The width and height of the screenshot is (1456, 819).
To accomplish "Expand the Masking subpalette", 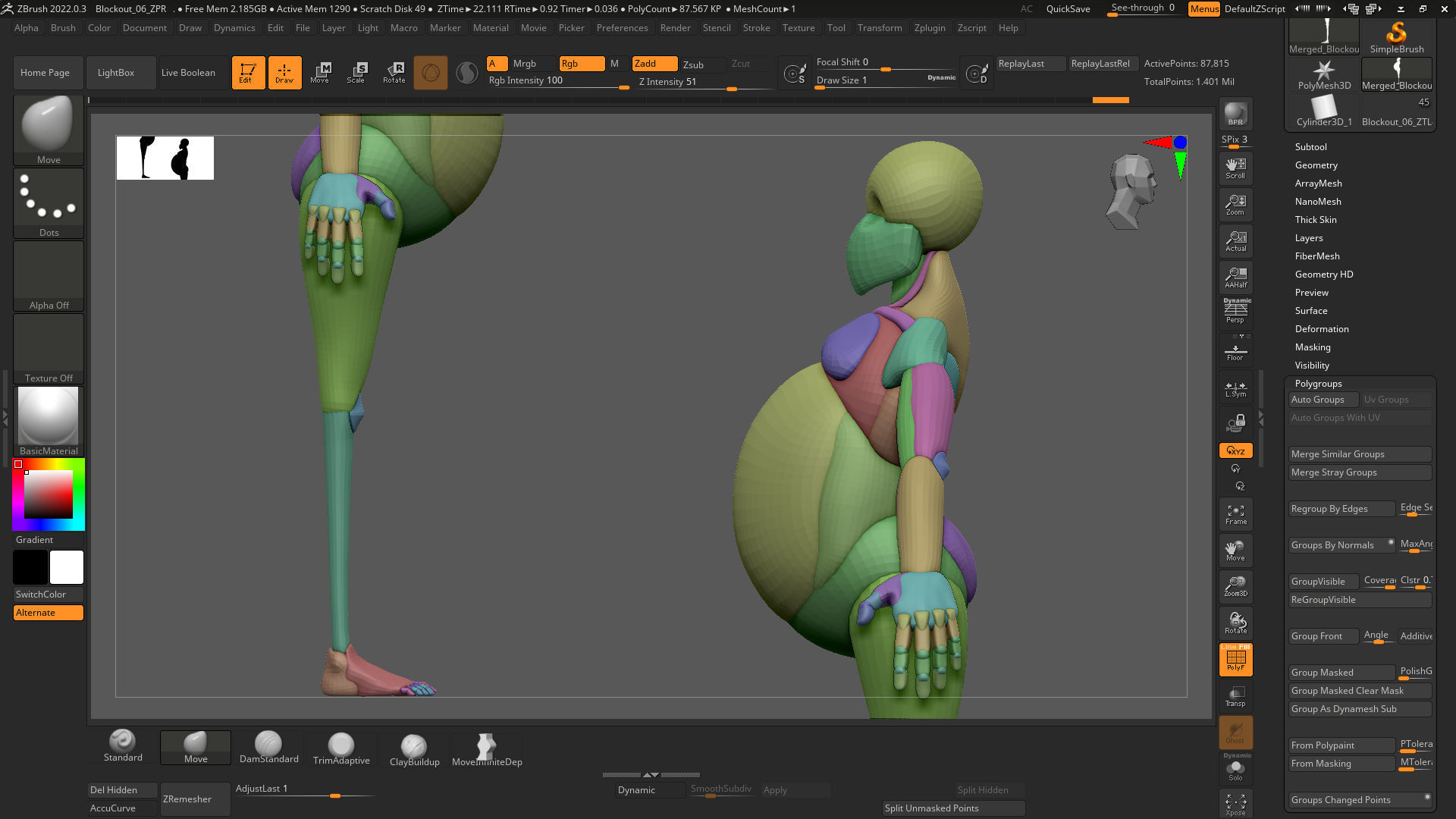I will point(1313,347).
